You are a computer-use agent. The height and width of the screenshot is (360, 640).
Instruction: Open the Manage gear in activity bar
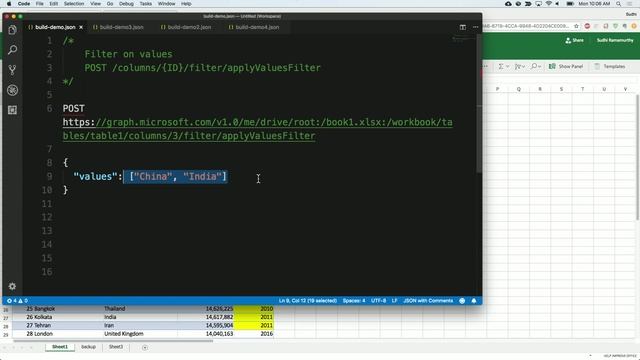pyautogui.click(x=12, y=286)
